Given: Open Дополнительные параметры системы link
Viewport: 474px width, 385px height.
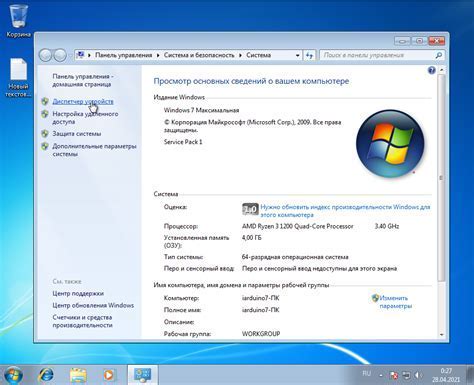Looking at the screenshot, I should click(94, 150).
